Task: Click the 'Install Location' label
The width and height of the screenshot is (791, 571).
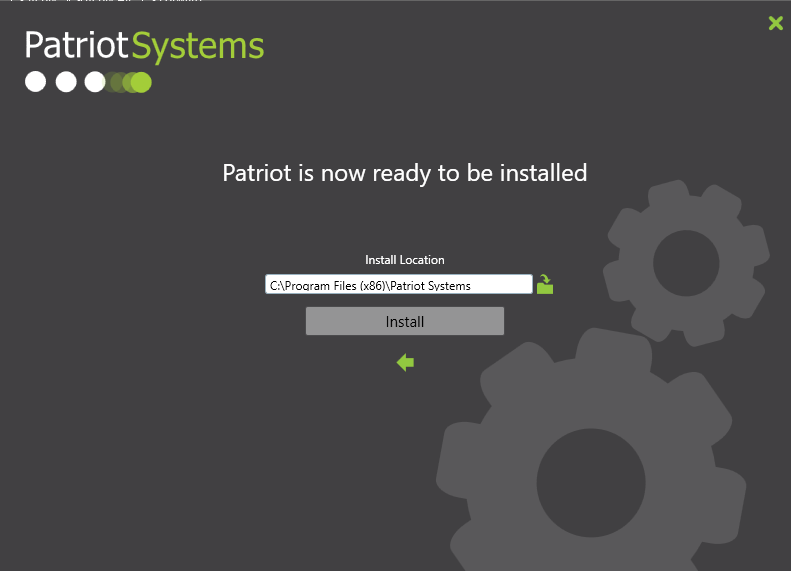Action: tap(405, 260)
